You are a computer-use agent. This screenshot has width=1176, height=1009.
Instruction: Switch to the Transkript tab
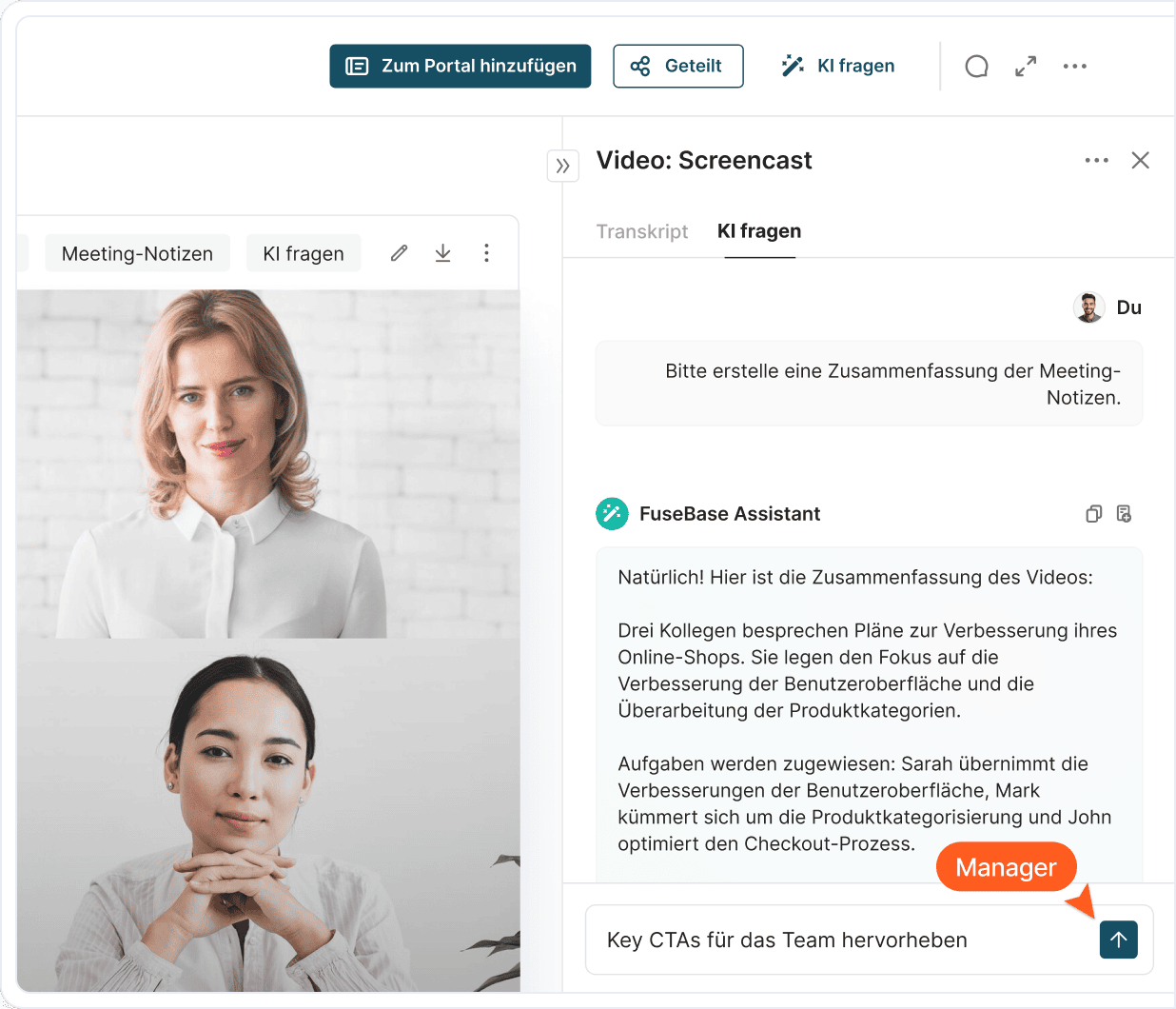coord(641,231)
